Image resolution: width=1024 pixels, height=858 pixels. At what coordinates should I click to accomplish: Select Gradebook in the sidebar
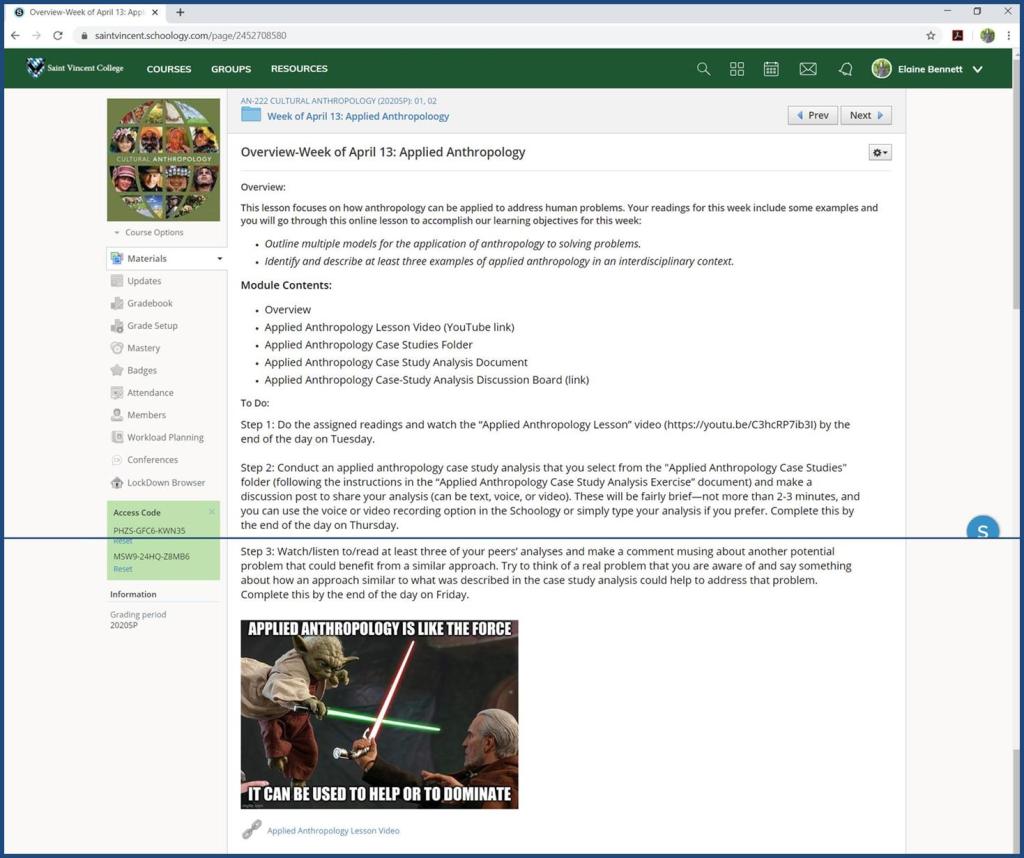150,303
